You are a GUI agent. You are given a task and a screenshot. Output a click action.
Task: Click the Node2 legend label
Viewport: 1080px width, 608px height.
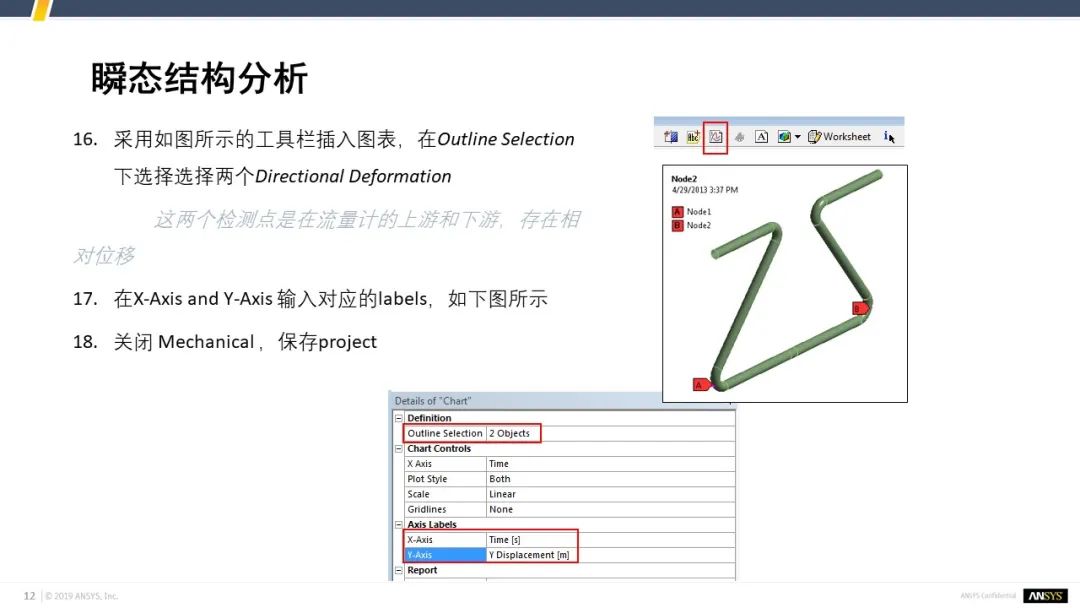698,225
